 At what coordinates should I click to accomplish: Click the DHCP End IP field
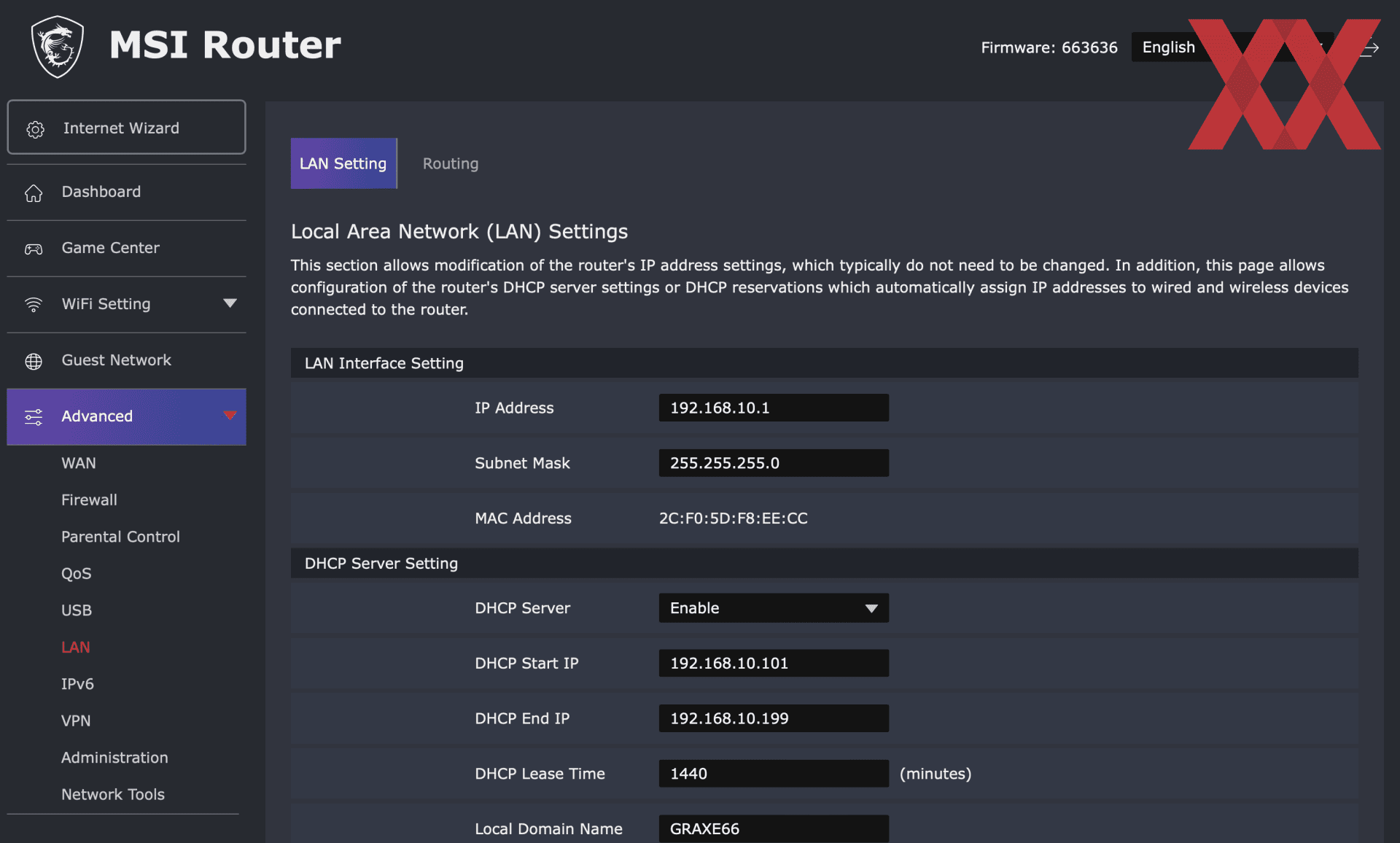click(774, 718)
